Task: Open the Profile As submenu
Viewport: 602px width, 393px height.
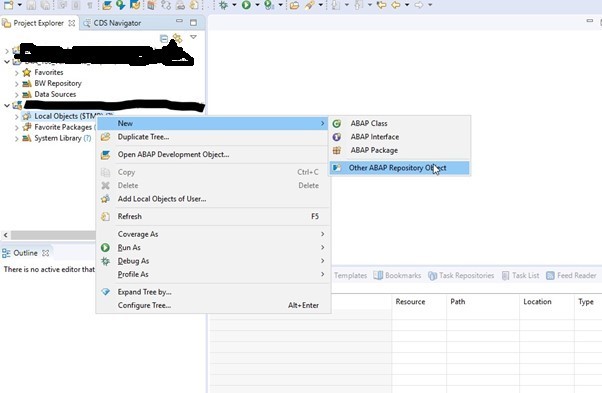Action: 213,274
